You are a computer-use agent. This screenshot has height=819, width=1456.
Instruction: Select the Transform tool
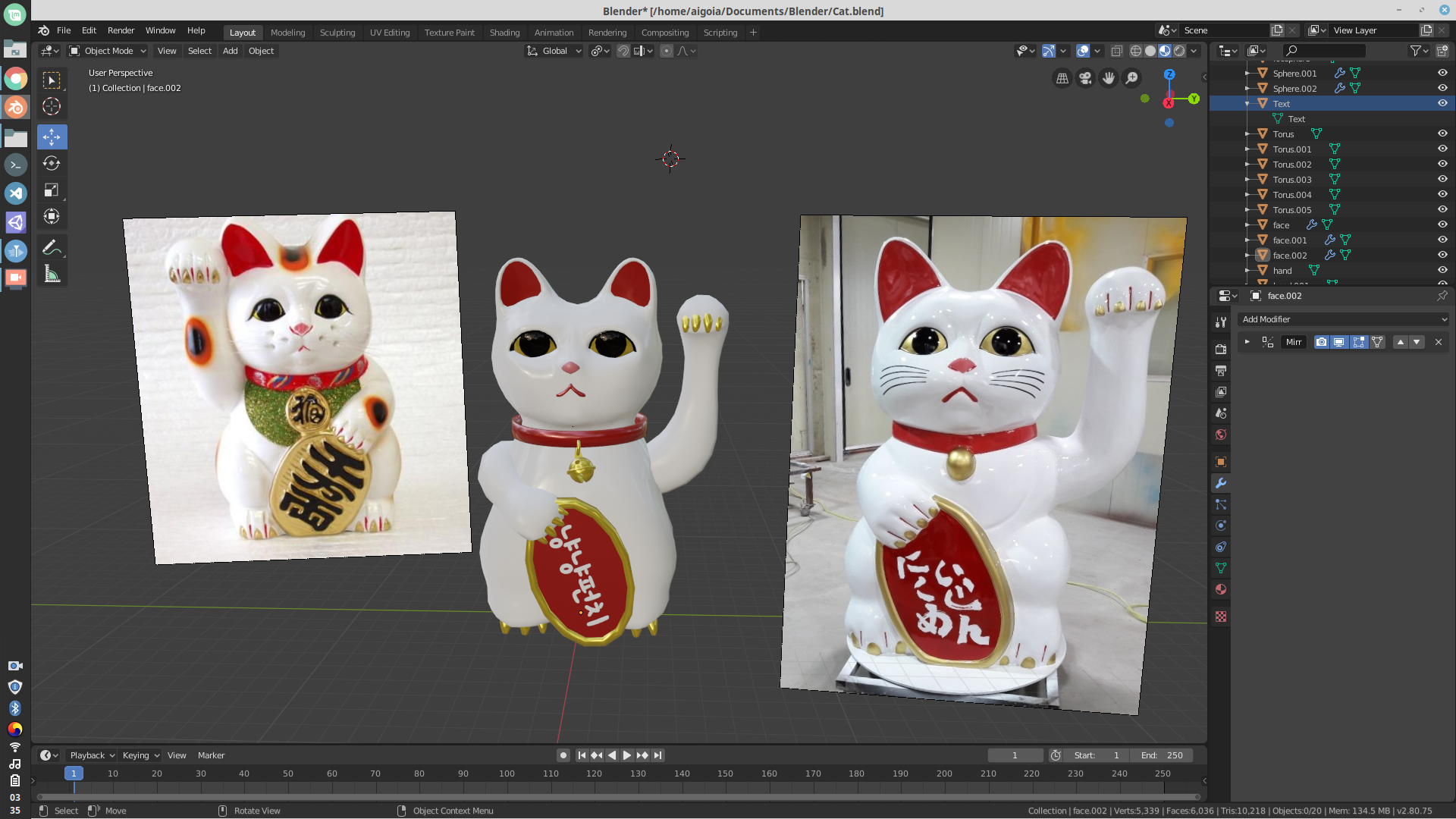click(x=52, y=217)
